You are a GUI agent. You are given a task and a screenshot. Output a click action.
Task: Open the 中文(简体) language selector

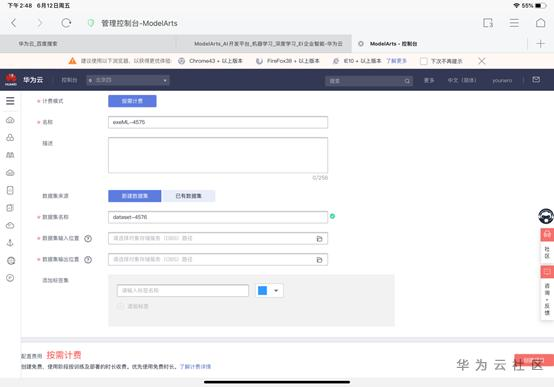[x=462, y=80]
